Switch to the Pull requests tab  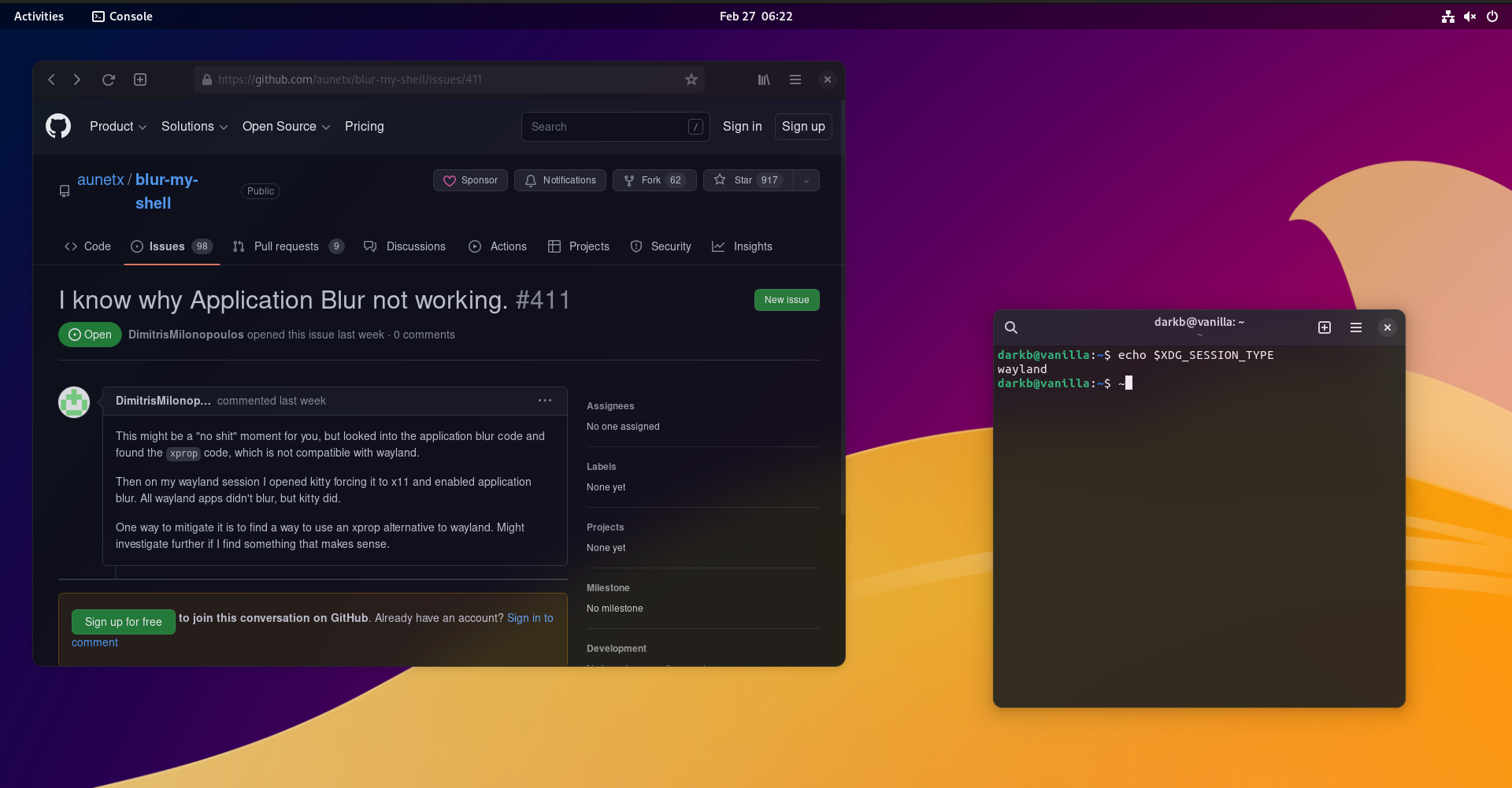pyautogui.click(x=287, y=246)
